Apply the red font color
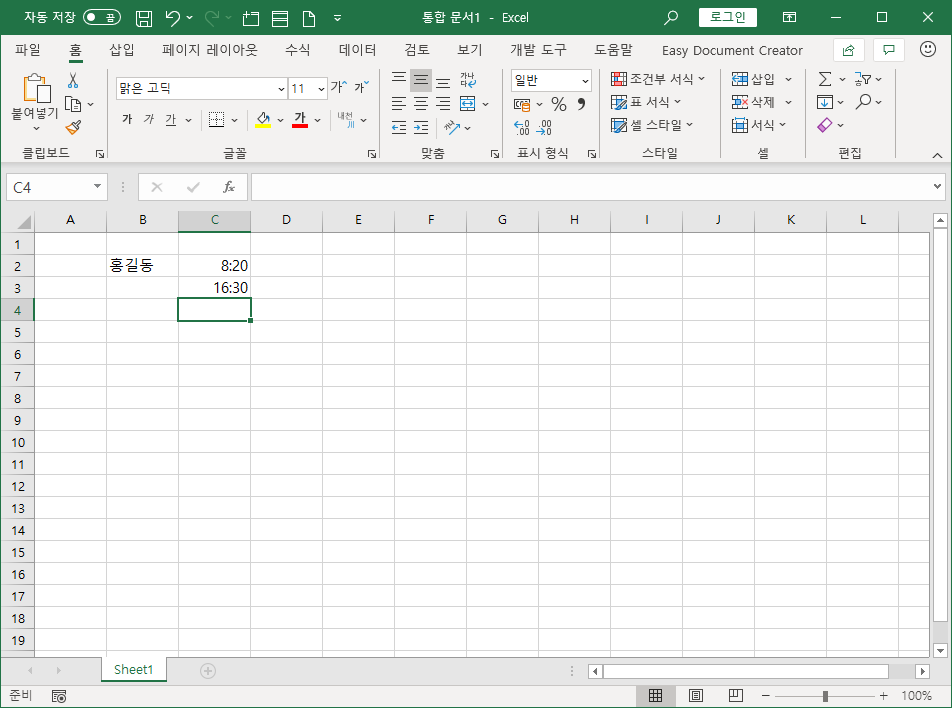The width and height of the screenshot is (952, 708). [x=300, y=120]
